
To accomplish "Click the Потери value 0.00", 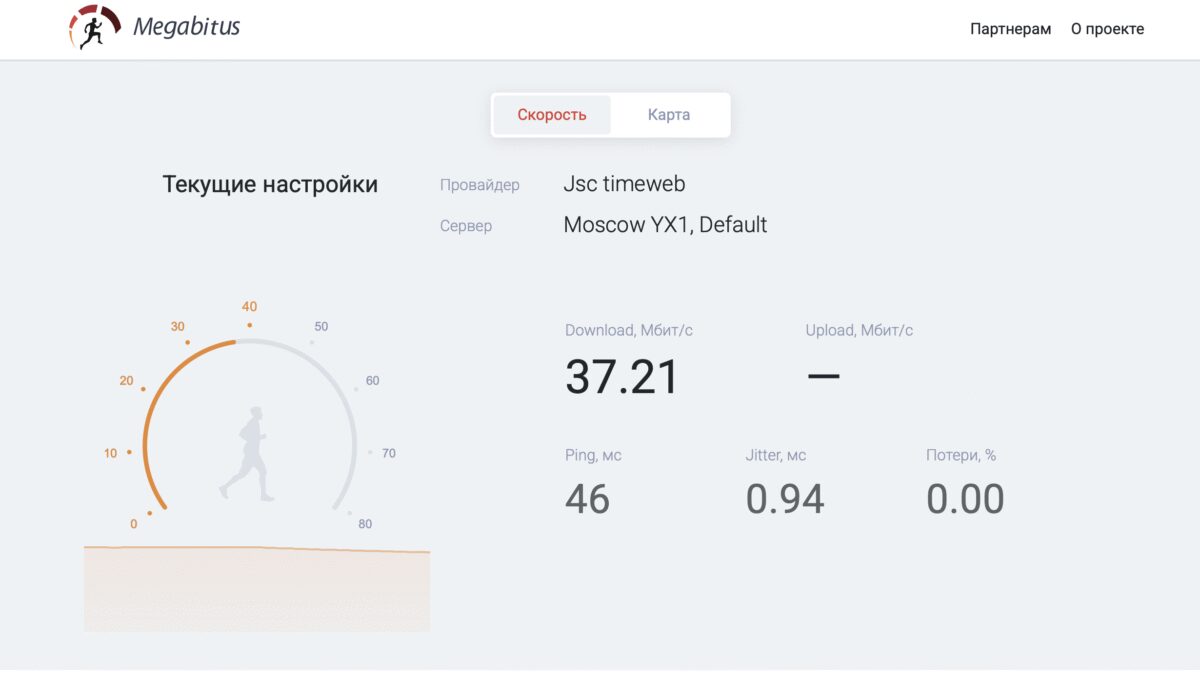I will [966, 497].
